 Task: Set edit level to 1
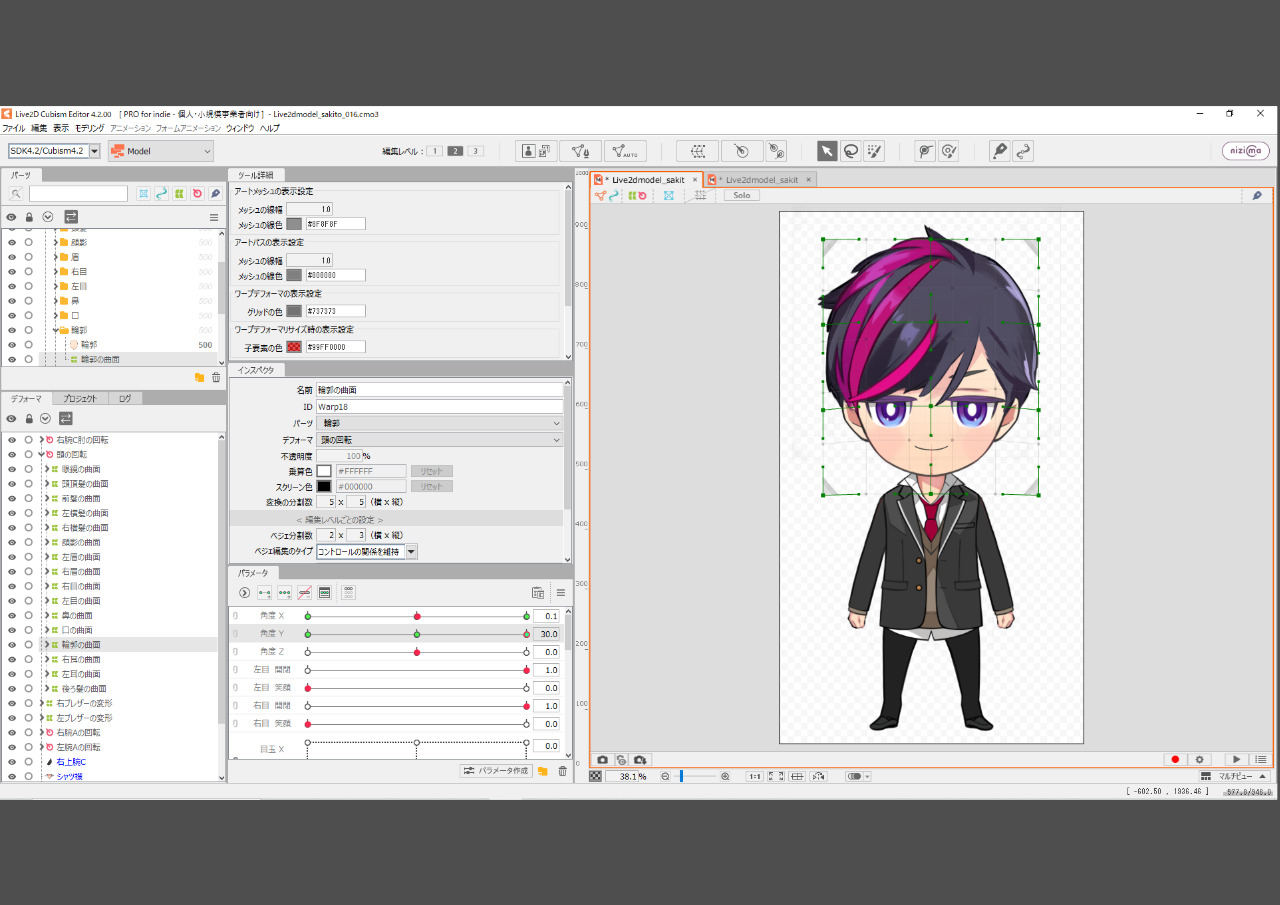pos(435,151)
